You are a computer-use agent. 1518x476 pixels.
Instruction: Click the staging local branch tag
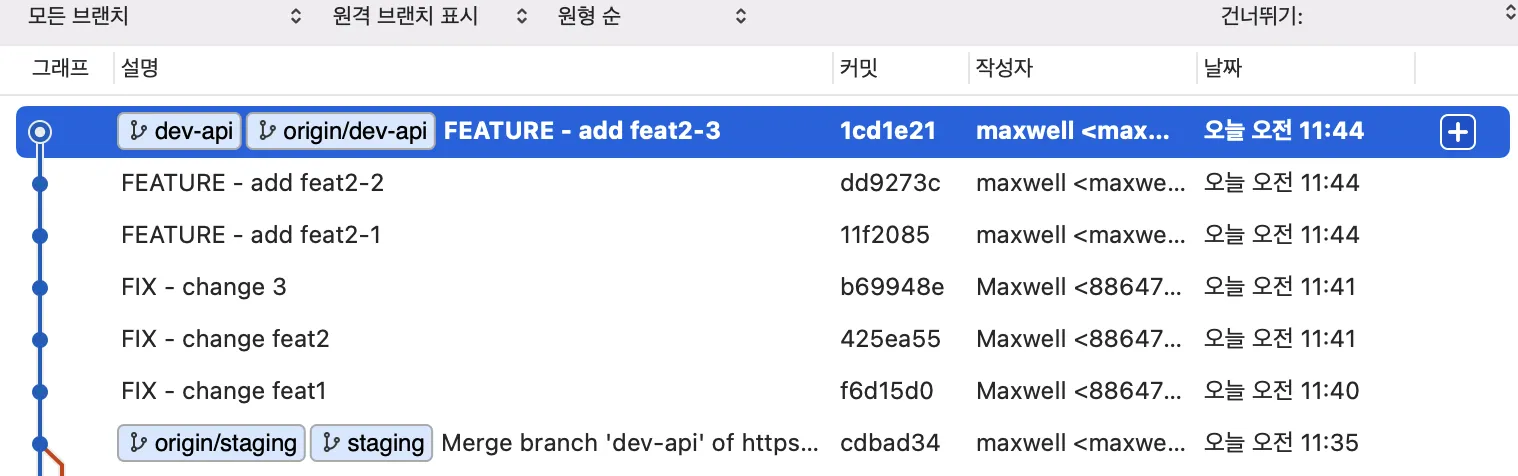tap(371, 442)
